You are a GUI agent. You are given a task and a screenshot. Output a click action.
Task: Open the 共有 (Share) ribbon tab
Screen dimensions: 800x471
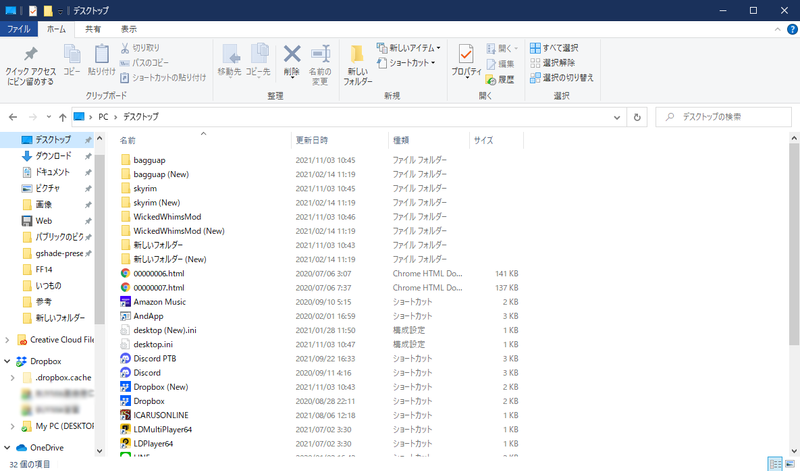tap(92, 30)
